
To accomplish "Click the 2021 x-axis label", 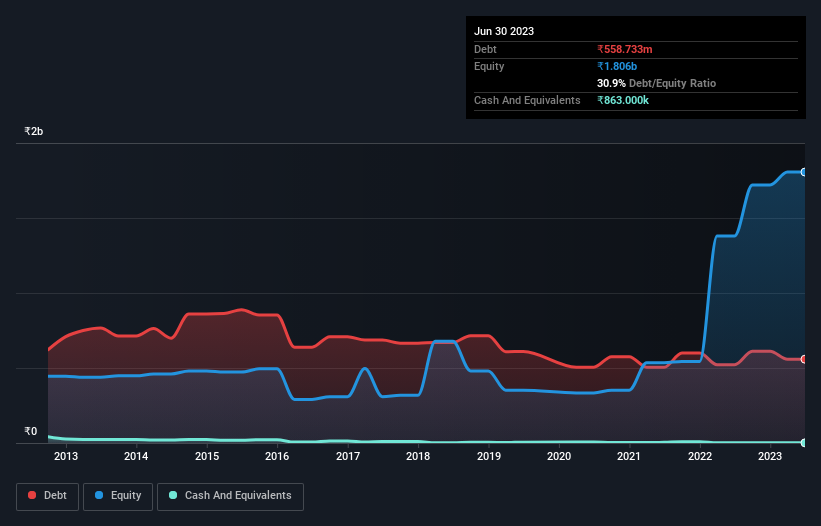I will pyautogui.click(x=629, y=456).
